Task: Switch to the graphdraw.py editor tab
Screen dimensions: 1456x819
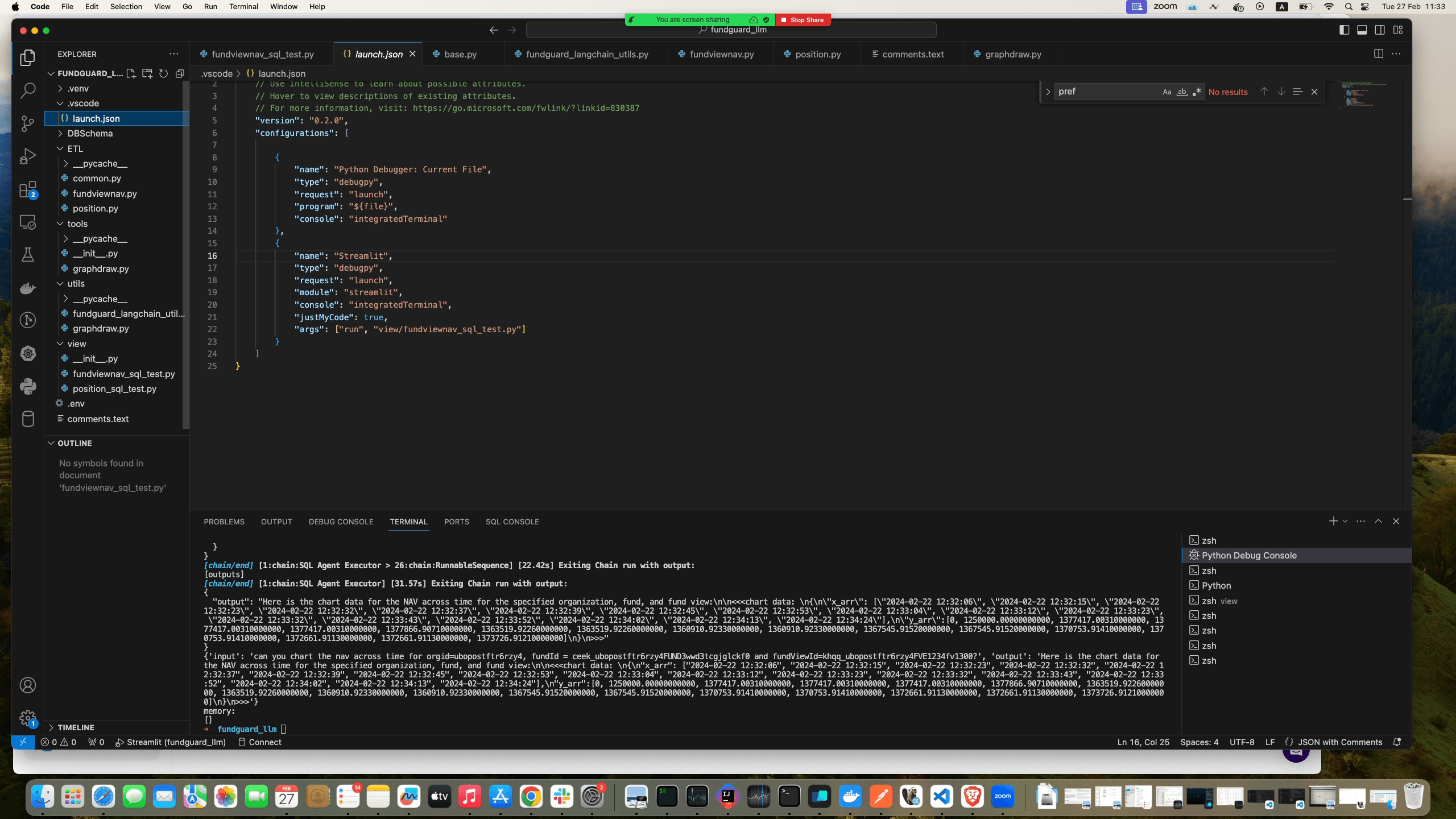Action: 1012,54
